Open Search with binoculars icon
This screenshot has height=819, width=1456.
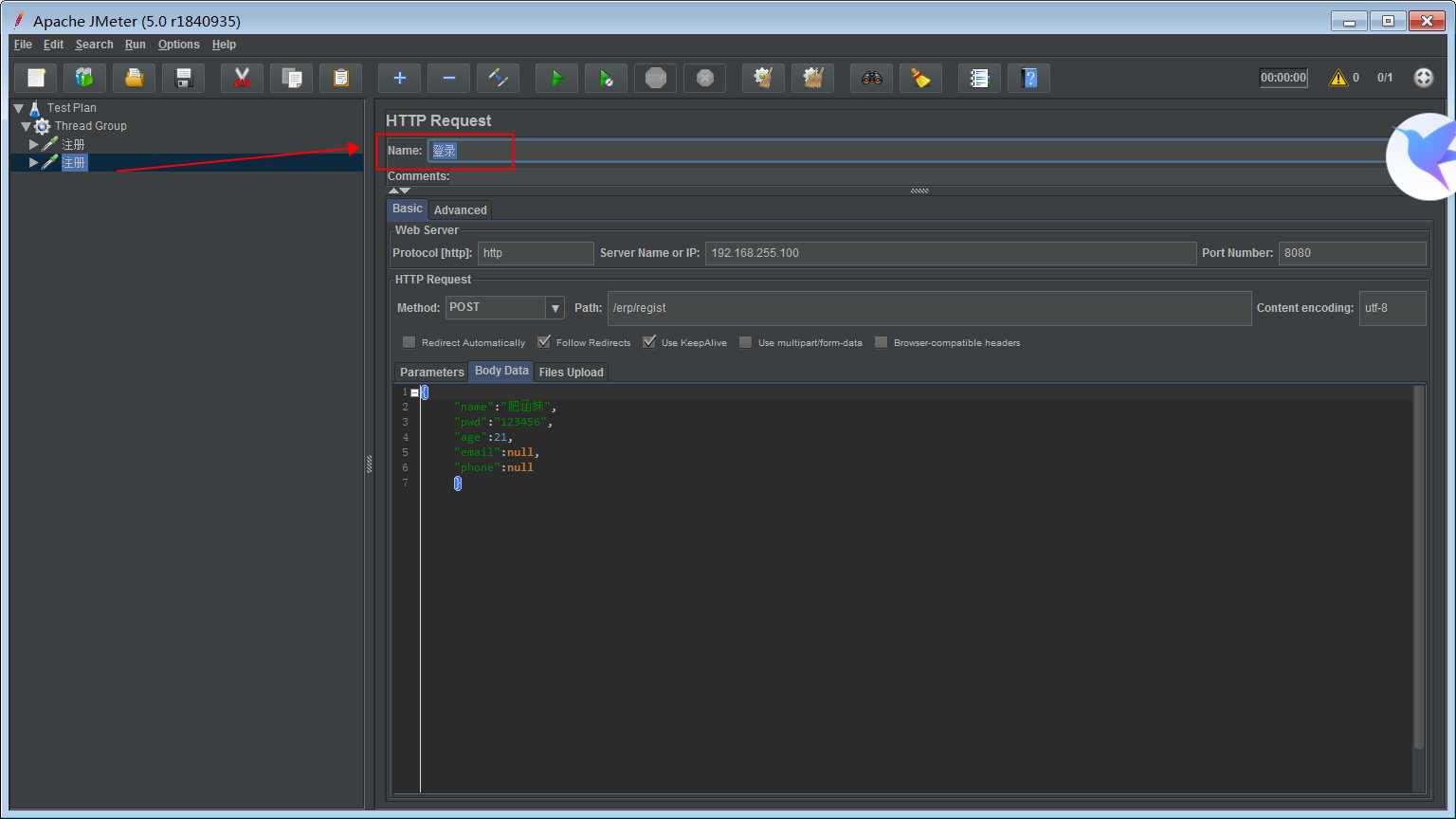[872, 78]
